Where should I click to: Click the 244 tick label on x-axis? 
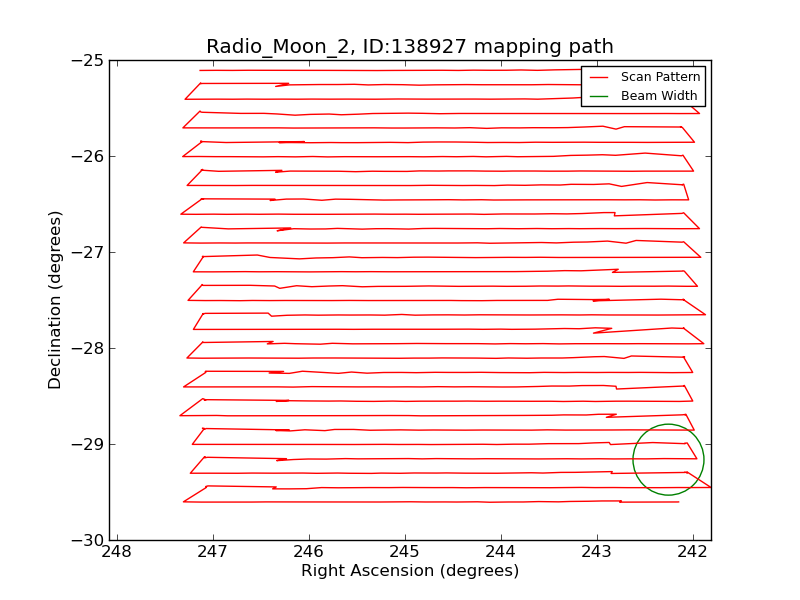501,552
